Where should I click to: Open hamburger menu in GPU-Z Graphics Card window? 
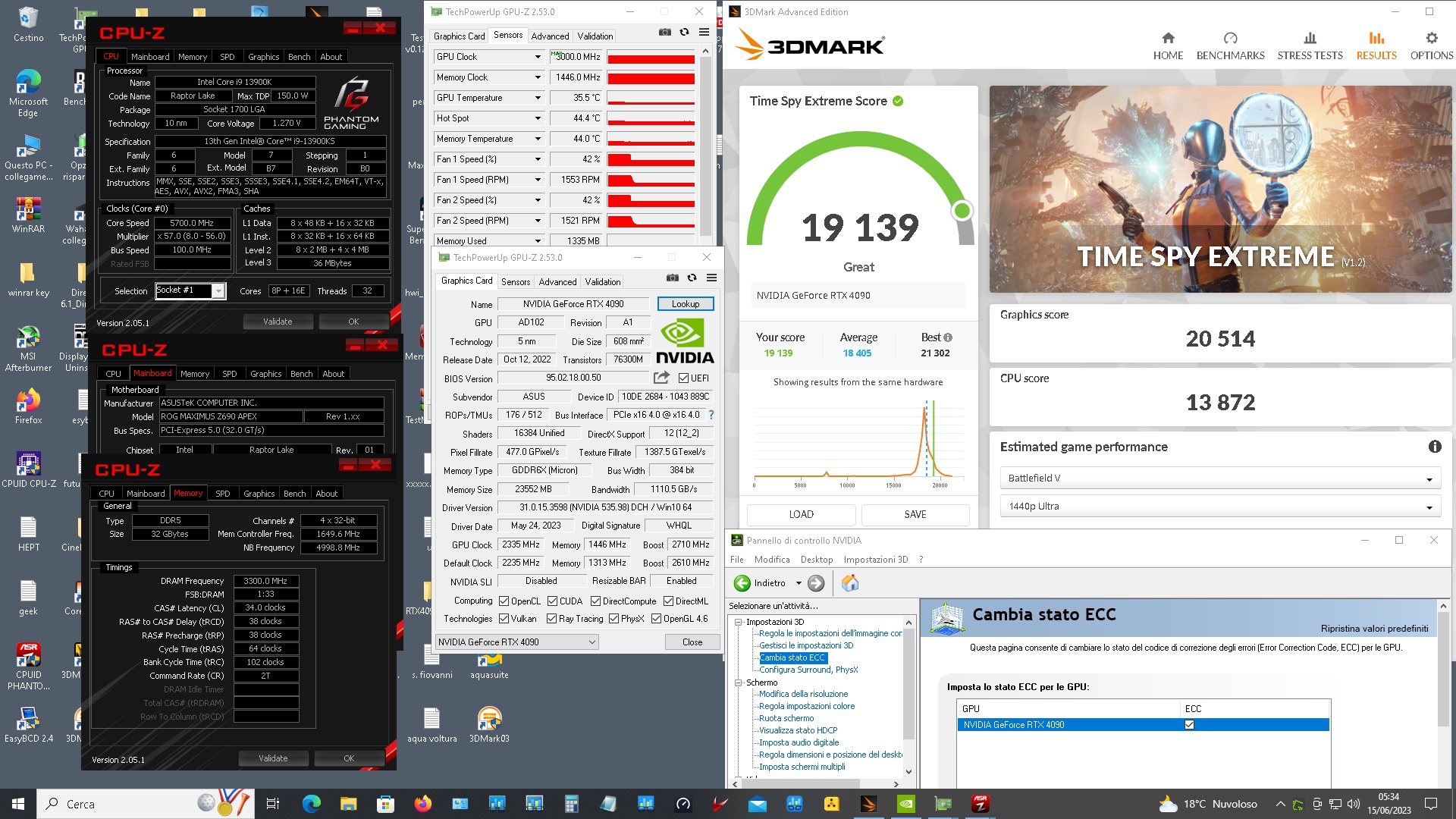pos(711,278)
